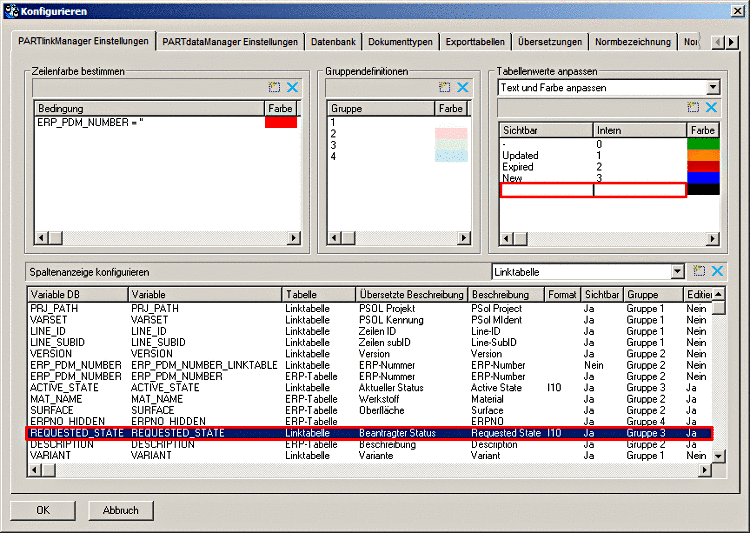The height and width of the screenshot is (533, 750).
Task: Select VARSET row in column table
Action: [370, 320]
